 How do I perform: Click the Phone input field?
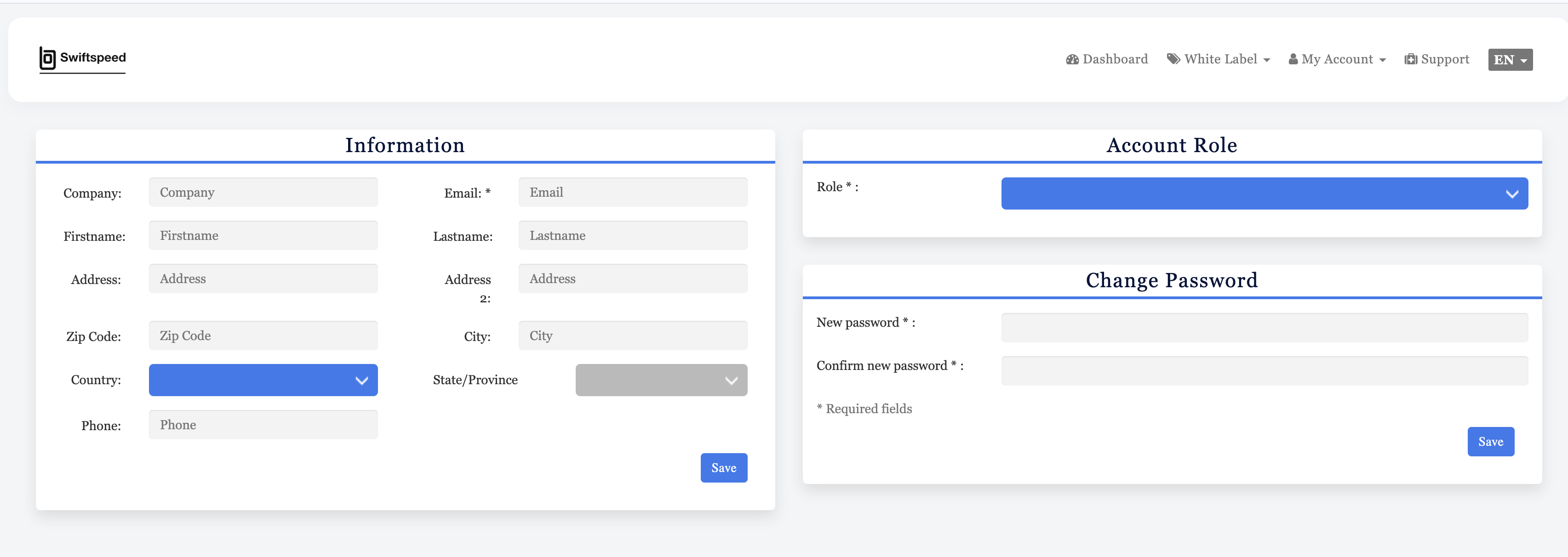click(x=263, y=425)
